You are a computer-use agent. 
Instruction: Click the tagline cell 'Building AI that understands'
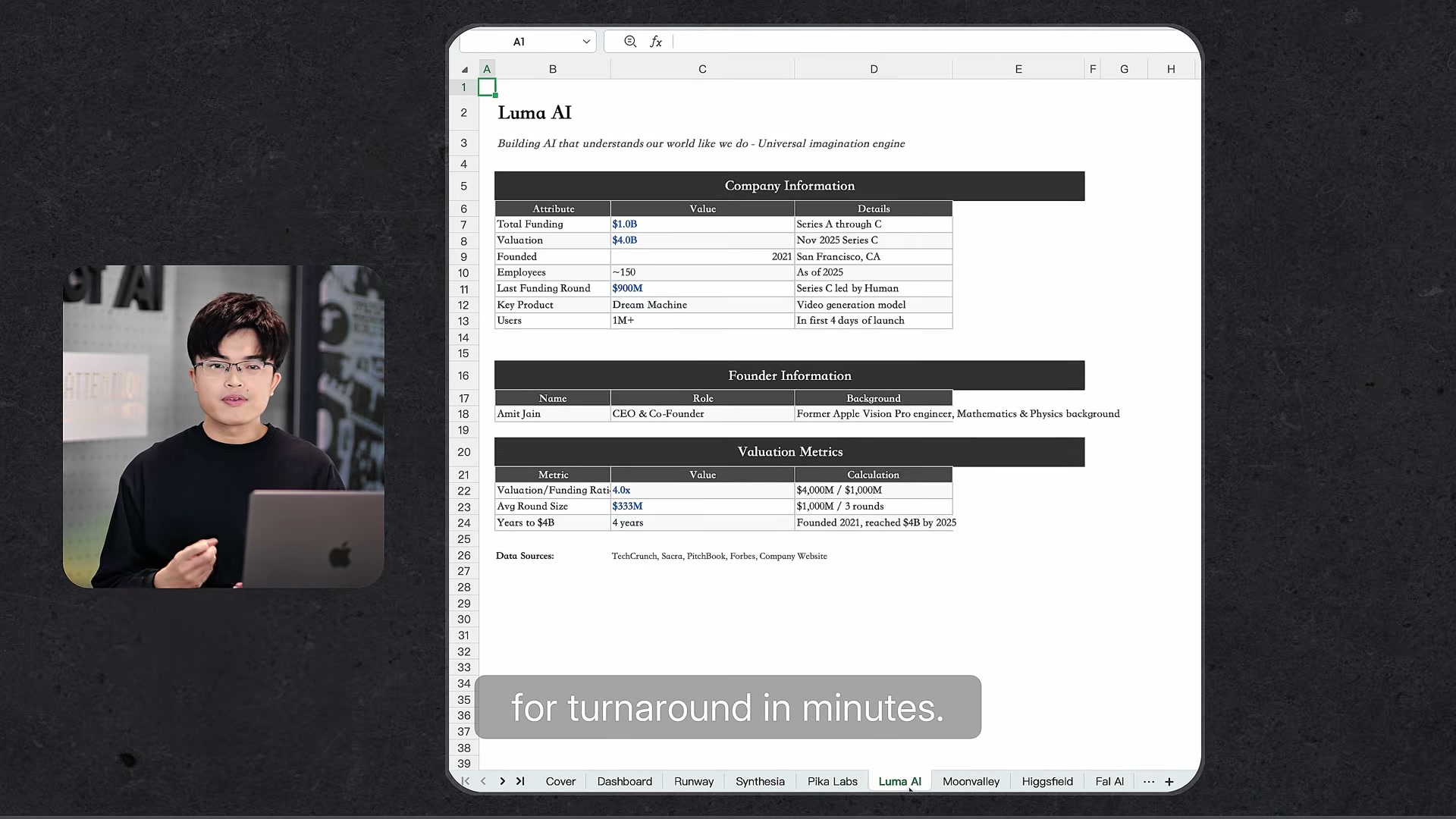(x=701, y=143)
